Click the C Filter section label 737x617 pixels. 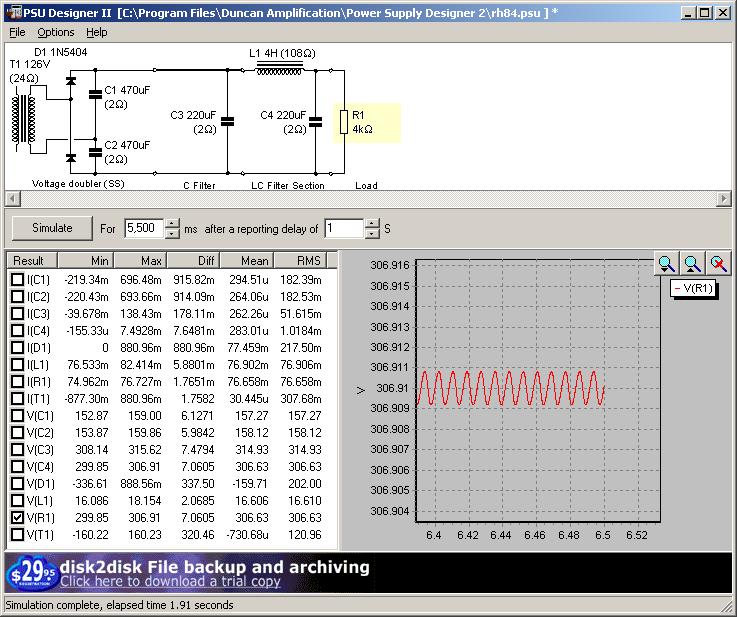(199, 186)
